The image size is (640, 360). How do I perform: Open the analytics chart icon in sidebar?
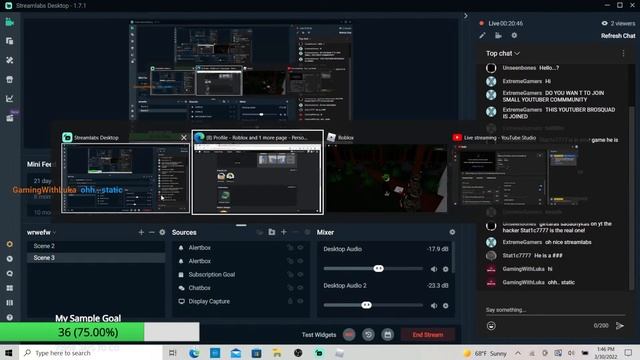9,98
